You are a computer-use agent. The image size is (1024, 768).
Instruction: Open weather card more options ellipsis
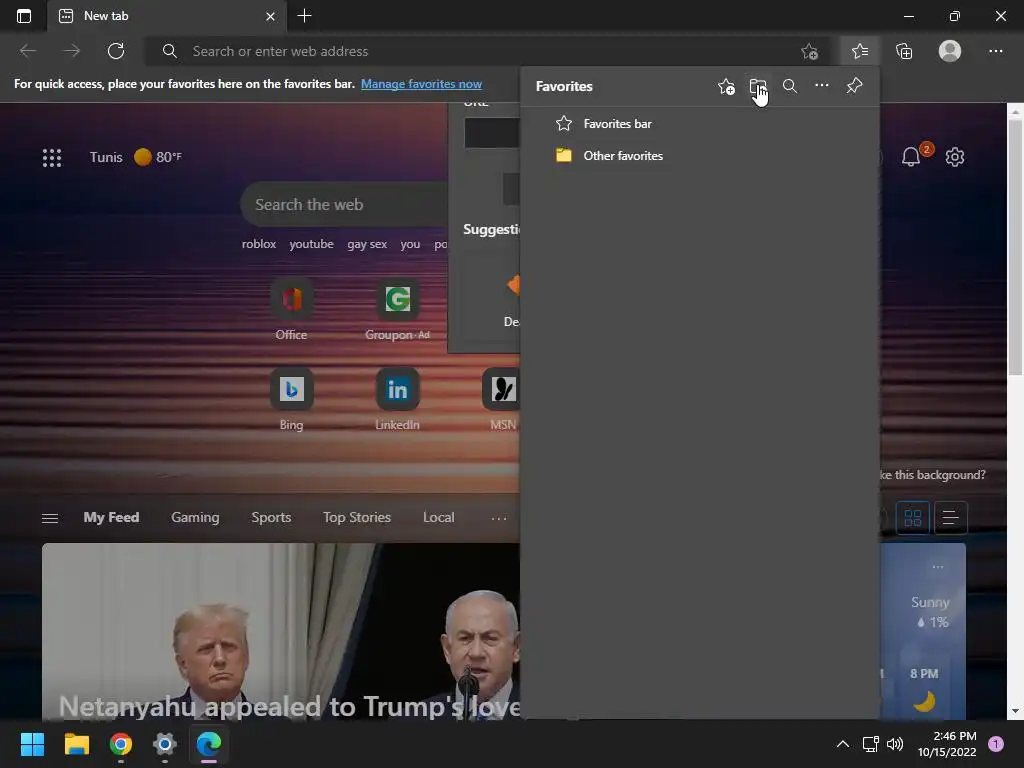click(x=938, y=567)
